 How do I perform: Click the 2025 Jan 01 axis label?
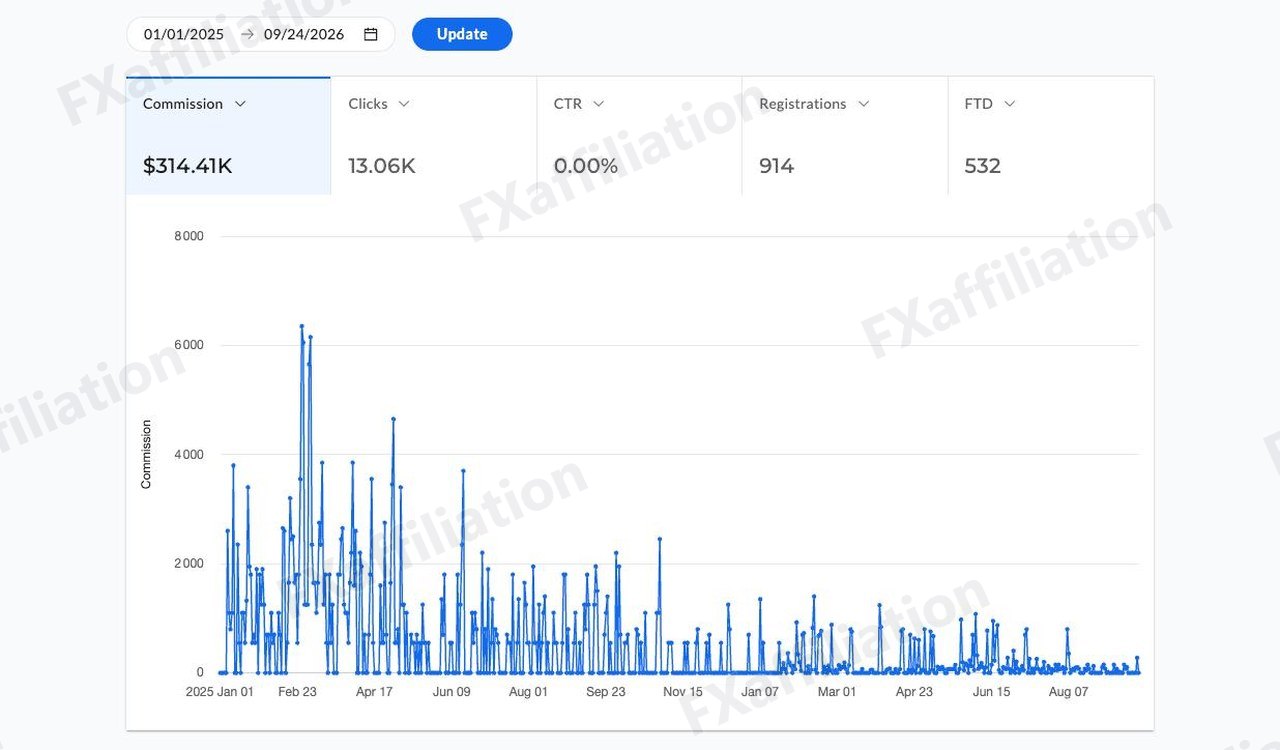coord(220,692)
